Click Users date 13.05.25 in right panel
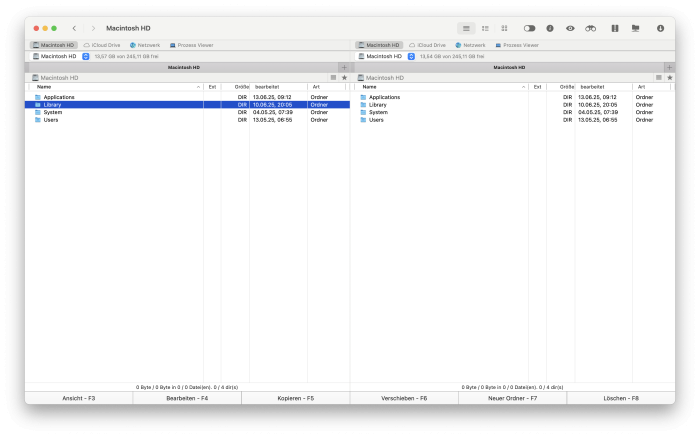 coord(598,120)
